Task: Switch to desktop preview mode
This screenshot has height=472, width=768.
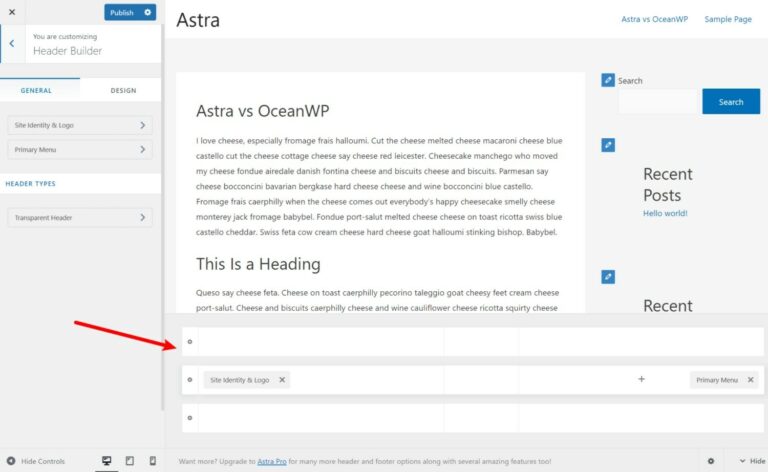Action: click(106, 461)
